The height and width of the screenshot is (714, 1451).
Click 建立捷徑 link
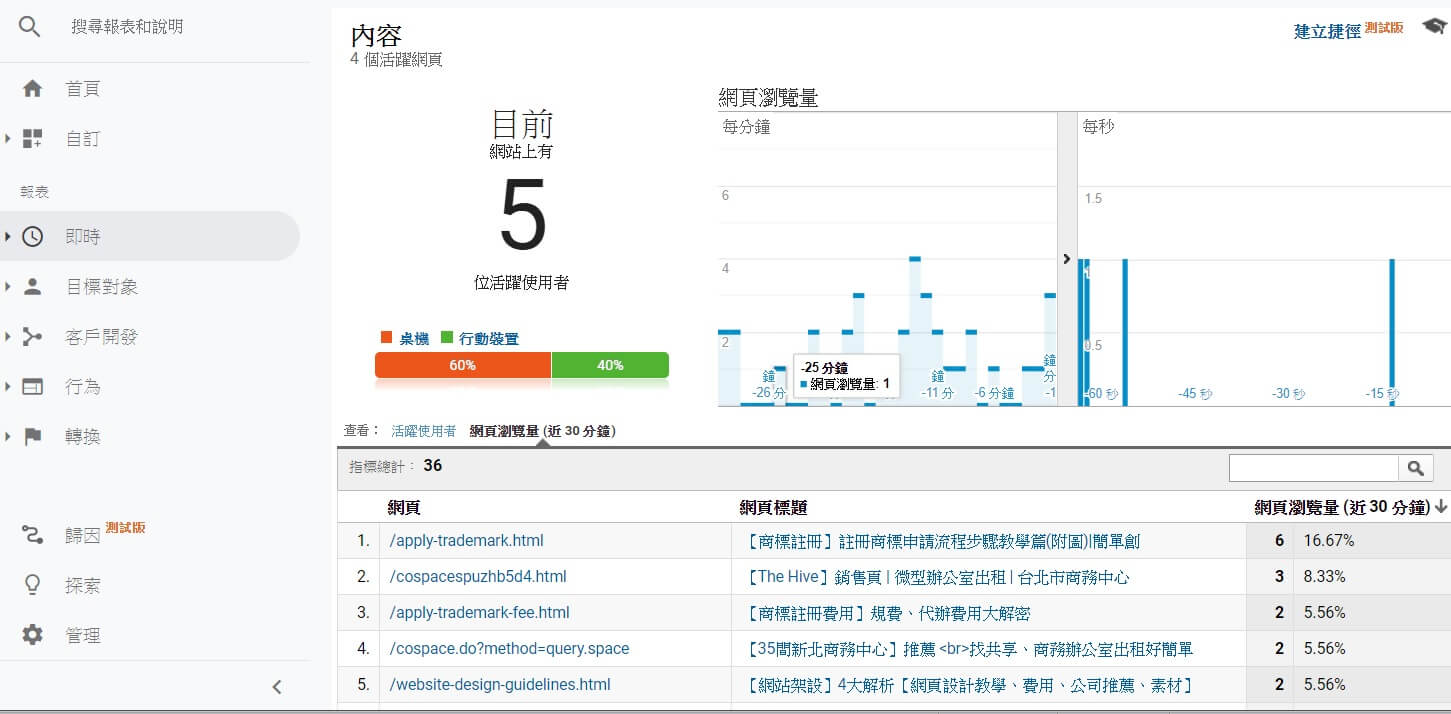tap(1327, 31)
